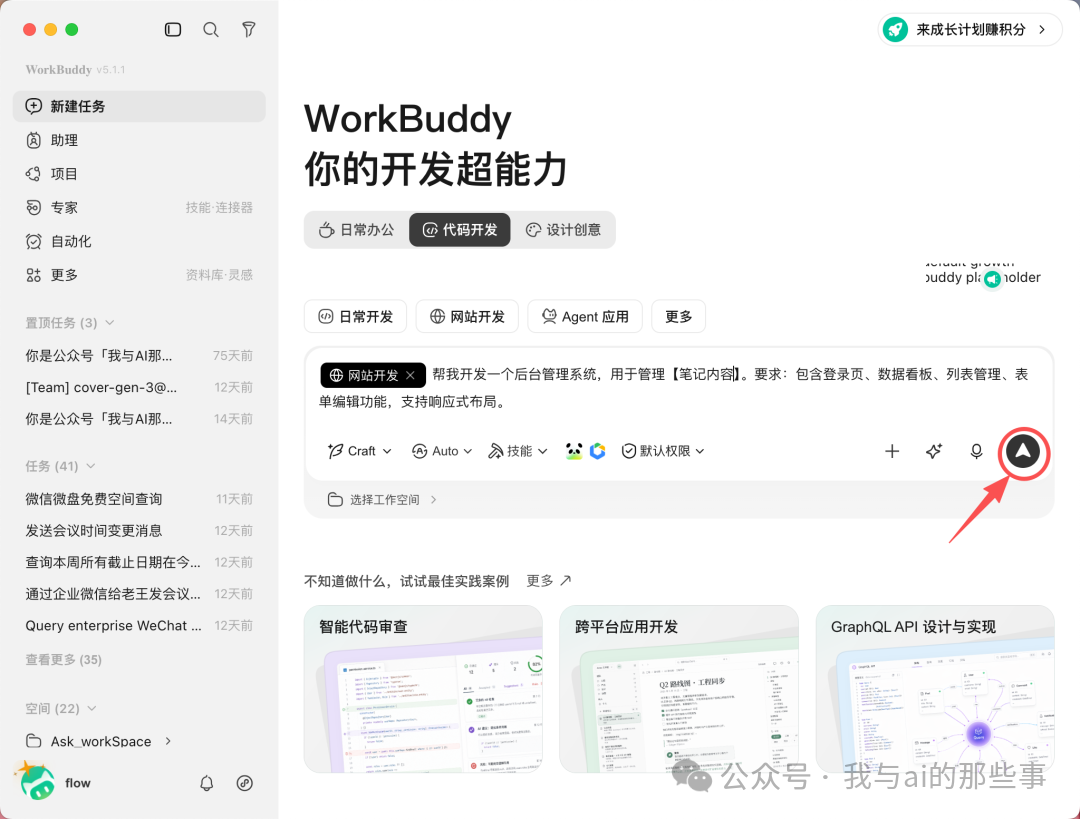Open the 微信微盘免费空间查询 task

139,499
